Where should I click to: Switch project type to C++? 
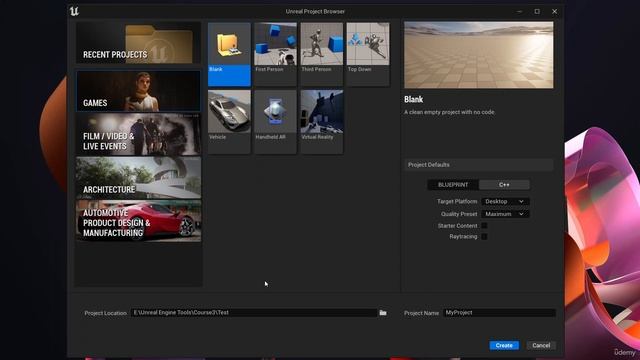point(504,184)
